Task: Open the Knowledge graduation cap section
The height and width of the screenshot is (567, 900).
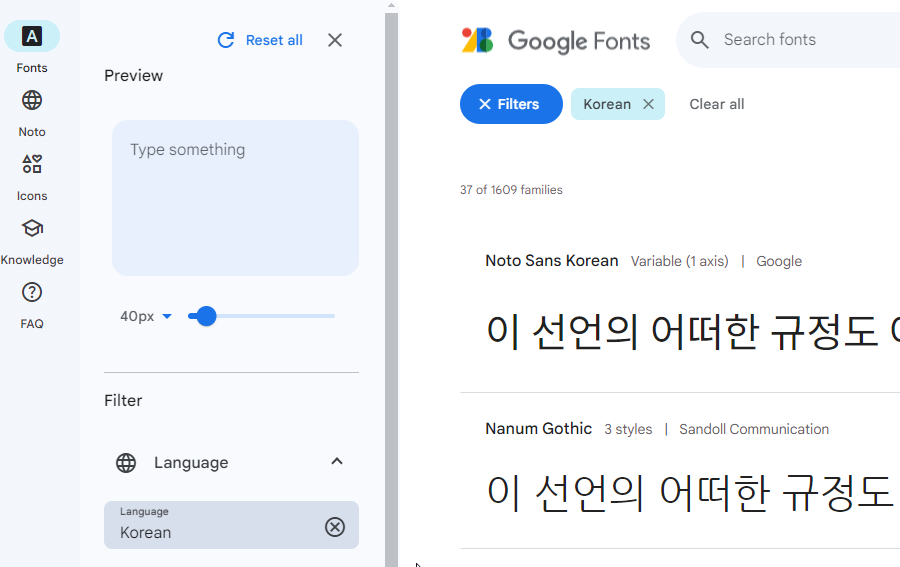Action: tap(32, 228)
